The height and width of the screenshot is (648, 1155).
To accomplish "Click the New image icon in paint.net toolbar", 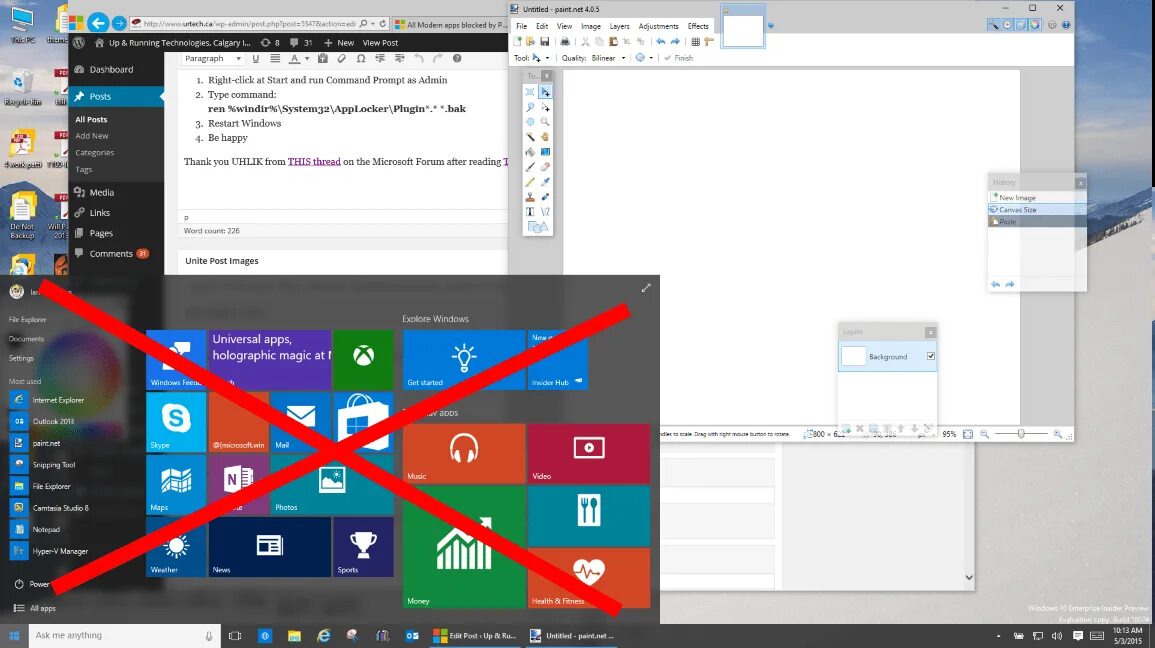I will tap(517, 41).
